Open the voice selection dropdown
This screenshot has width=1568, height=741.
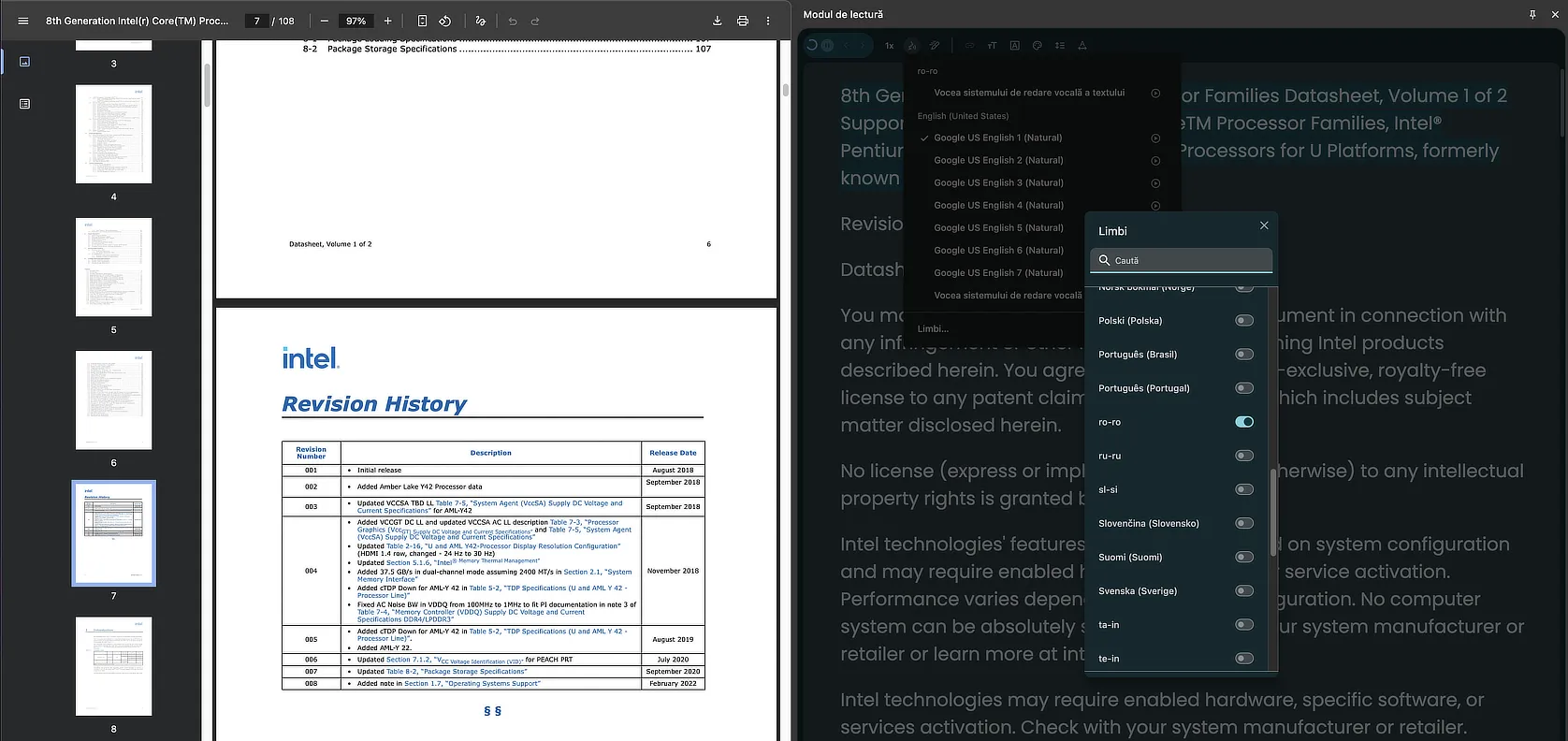point(912,45)
